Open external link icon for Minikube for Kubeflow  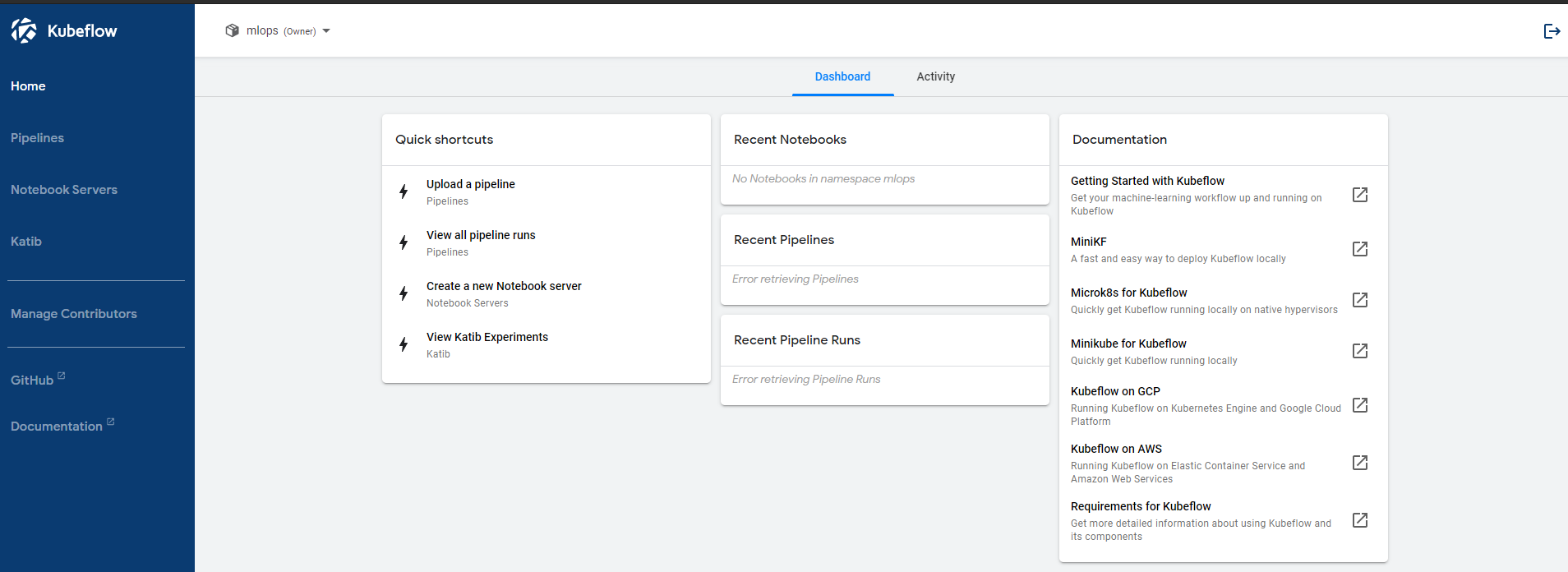(x=1360, y=351)
